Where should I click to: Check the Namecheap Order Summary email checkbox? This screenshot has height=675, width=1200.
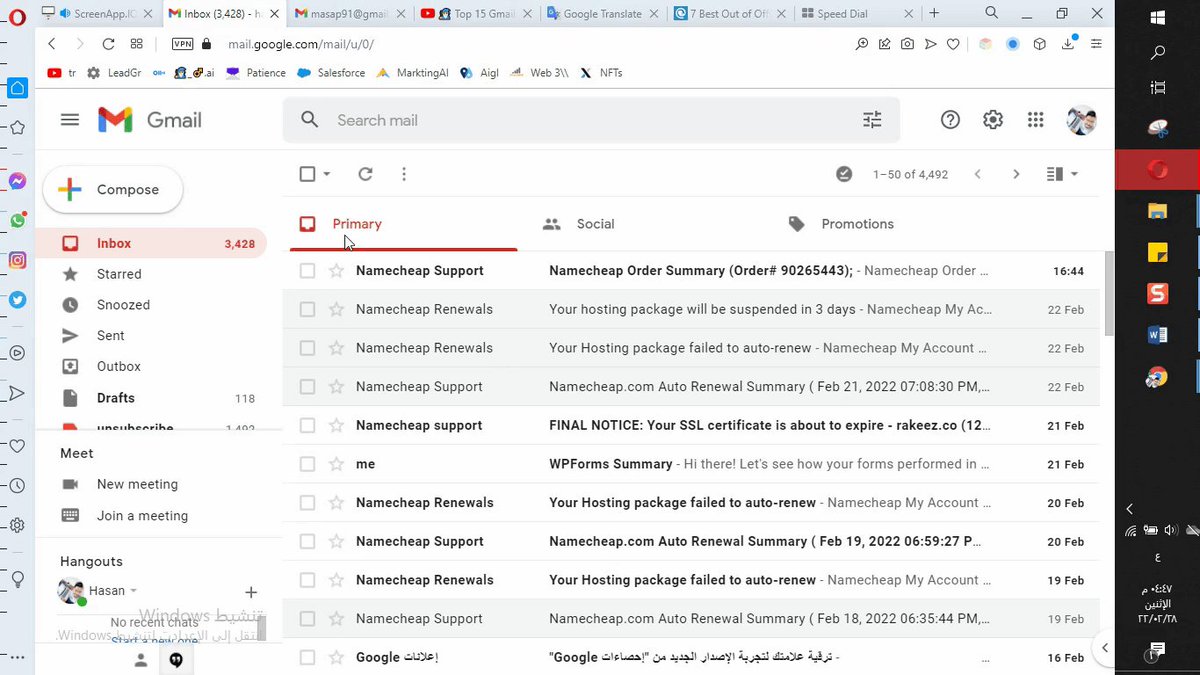(x=307, y=271)
